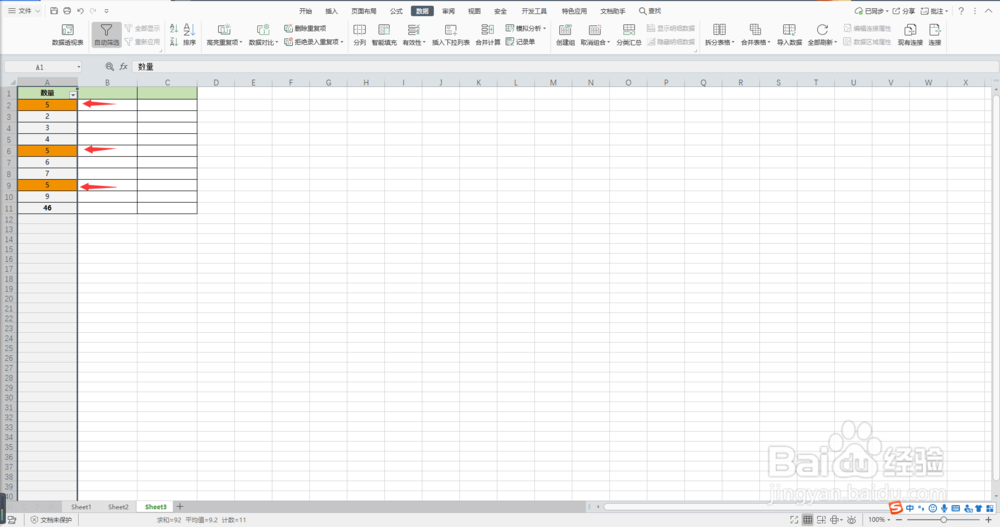Click 现有连接 existing connections

pos(910,34)
